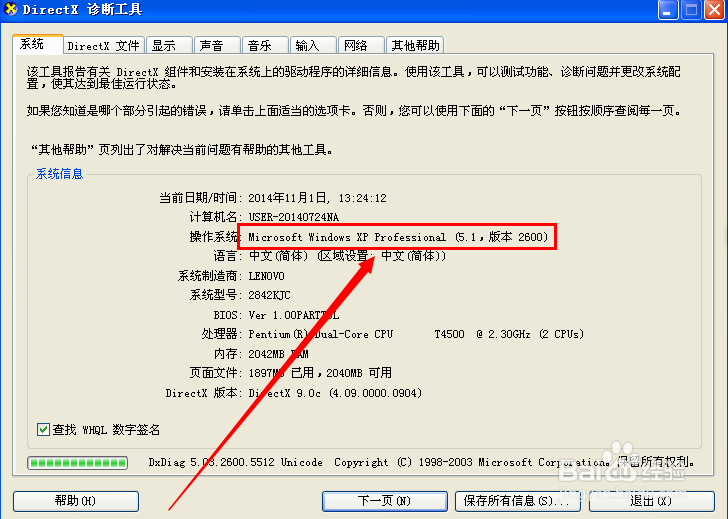Click the 下一页(N) button

click(385, 501)
